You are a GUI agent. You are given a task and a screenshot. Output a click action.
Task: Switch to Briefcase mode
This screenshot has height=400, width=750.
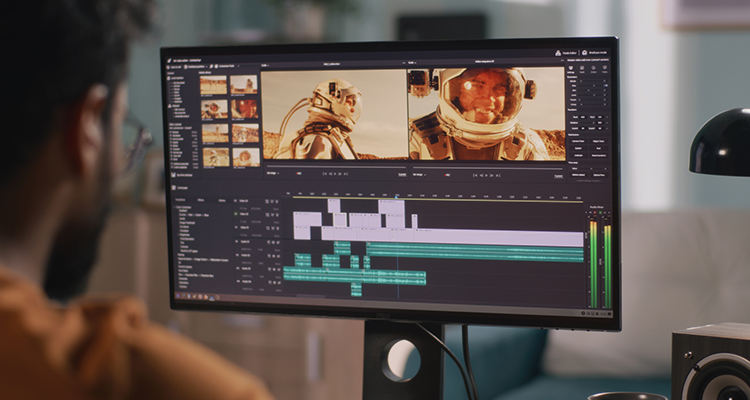point(595,53)
